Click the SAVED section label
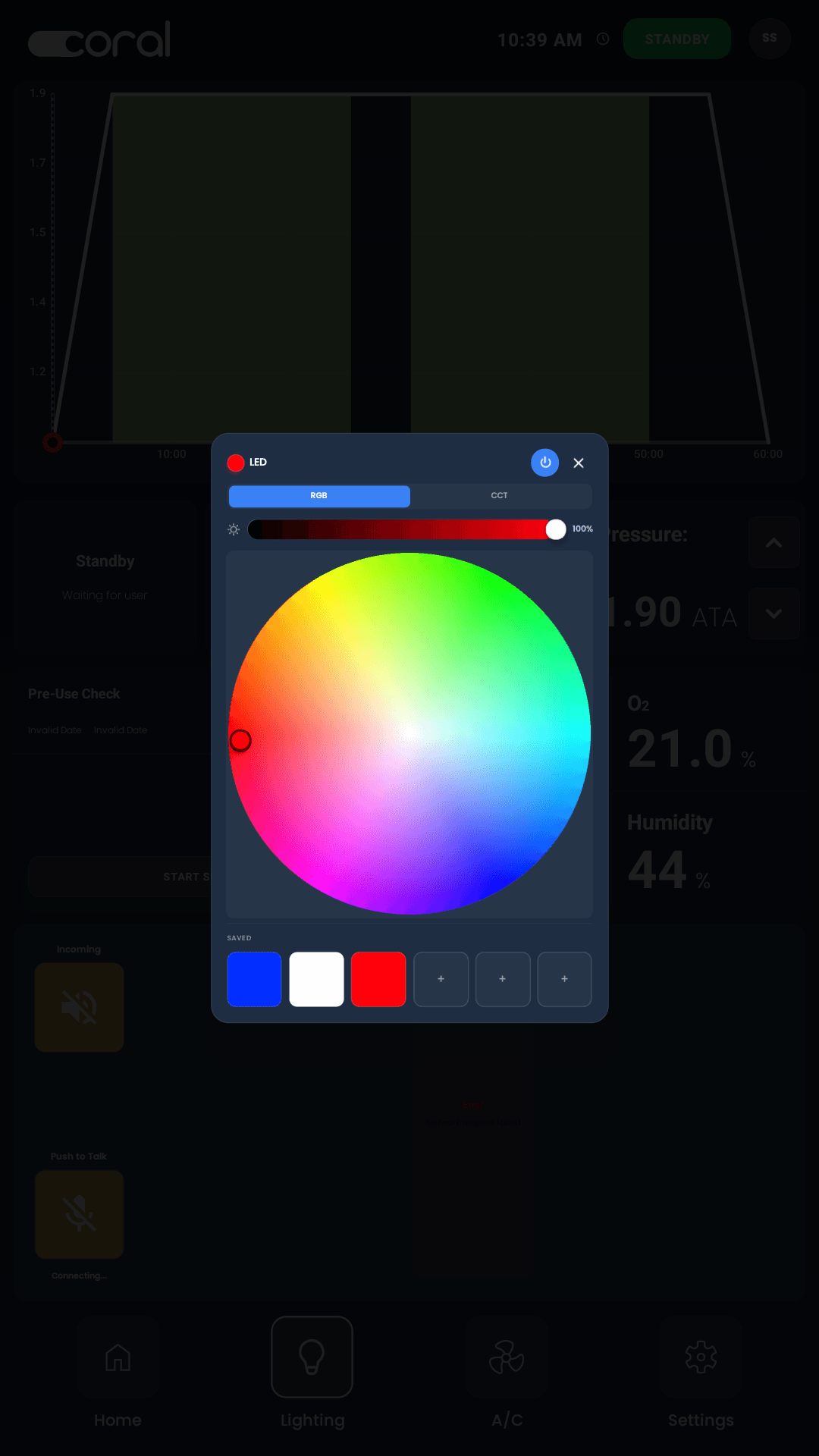 tap(239, 938)
